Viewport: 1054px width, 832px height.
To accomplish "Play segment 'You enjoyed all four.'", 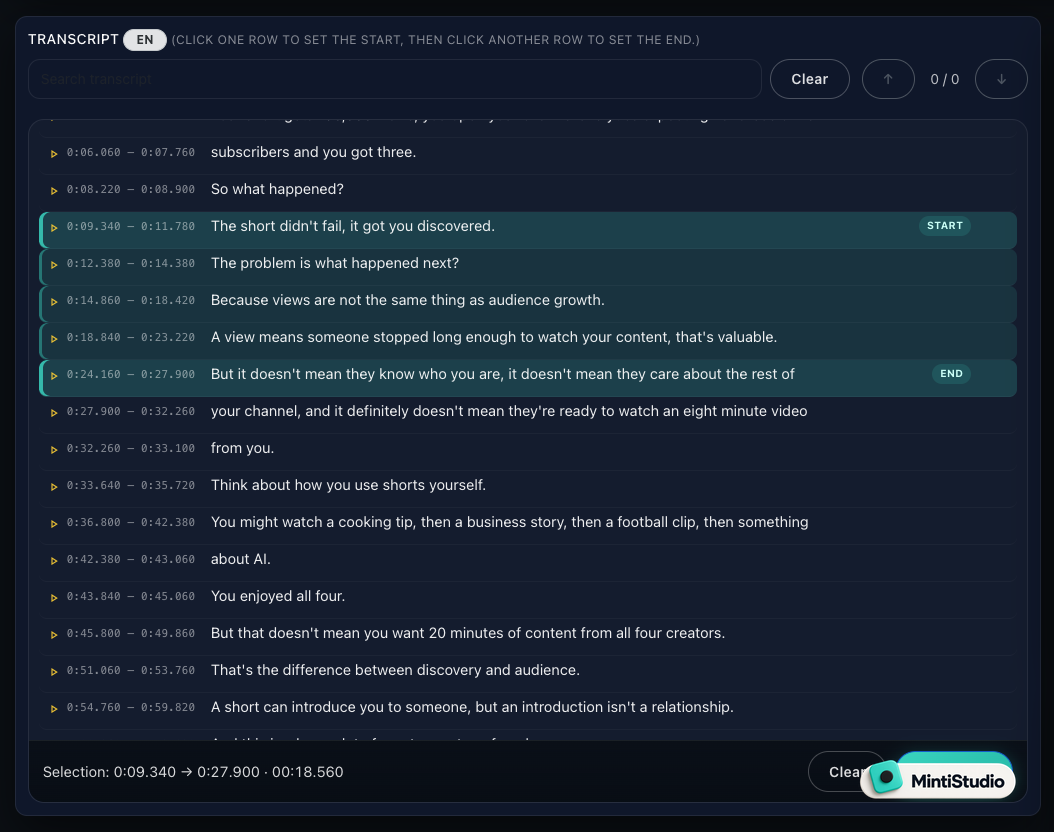I will (x=54, y=597).
